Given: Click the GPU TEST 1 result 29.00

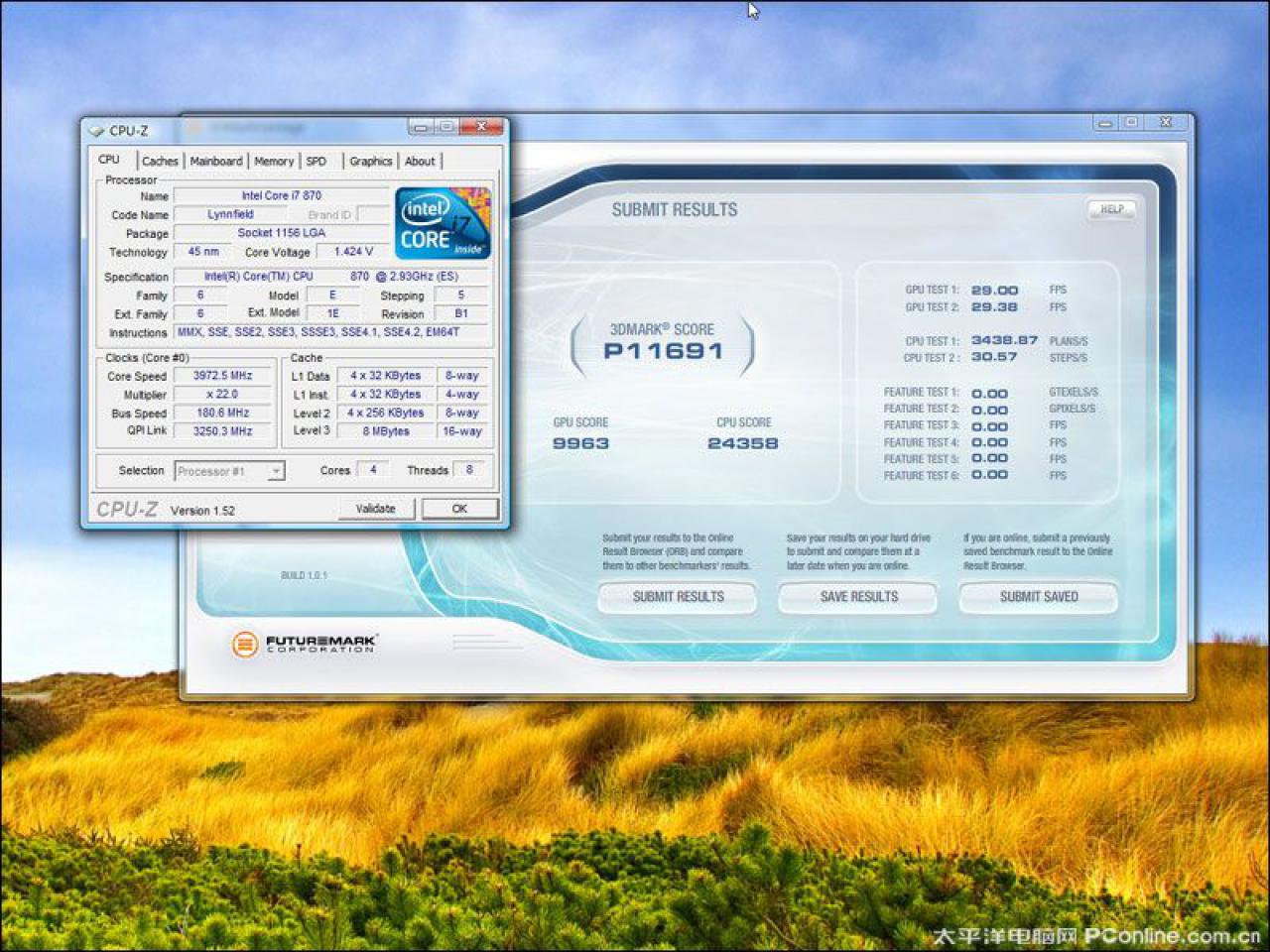Looking at the screenshot, I should click(x=995, y=291).
